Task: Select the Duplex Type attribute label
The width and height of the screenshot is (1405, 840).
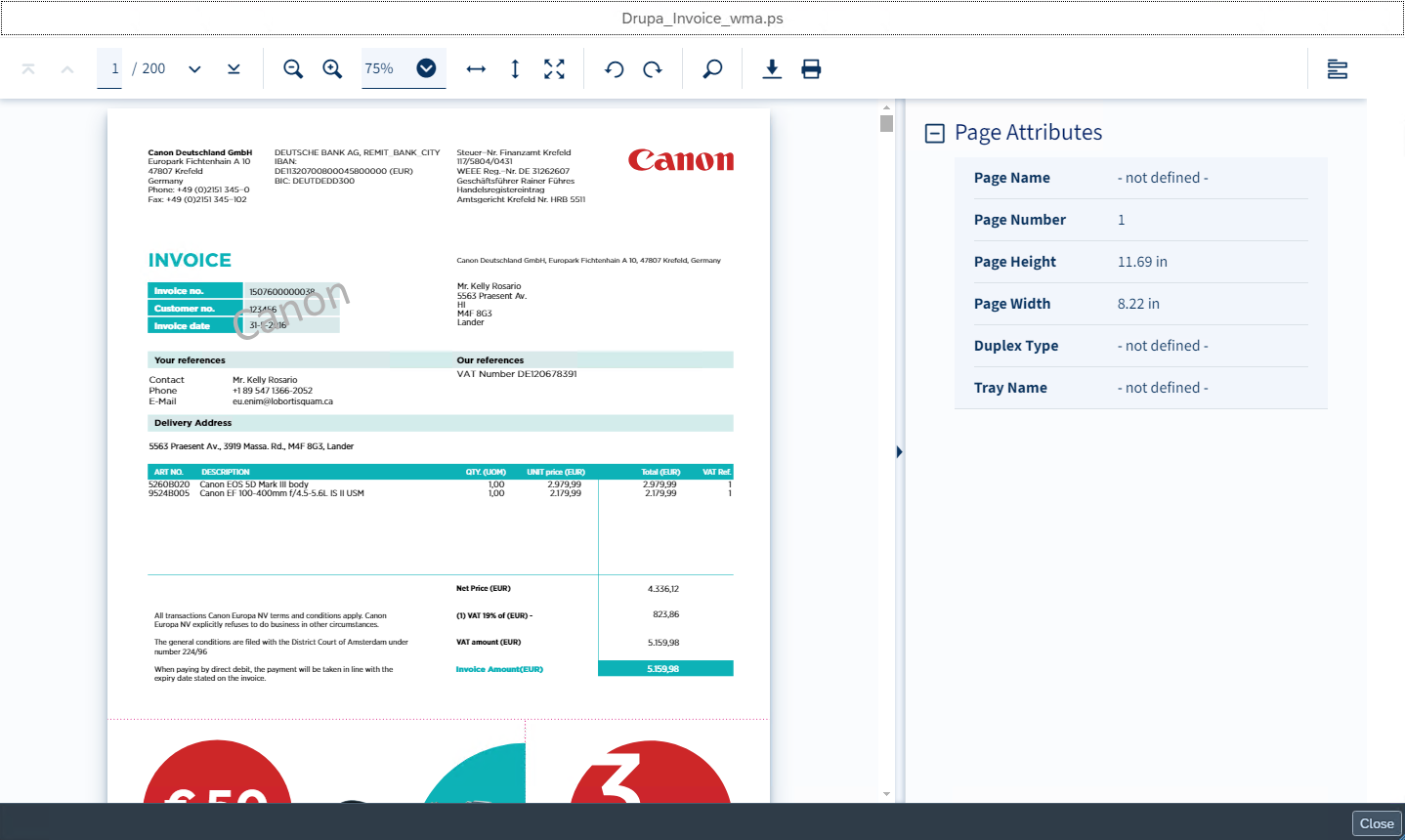Action: [x=1016, y=346]
